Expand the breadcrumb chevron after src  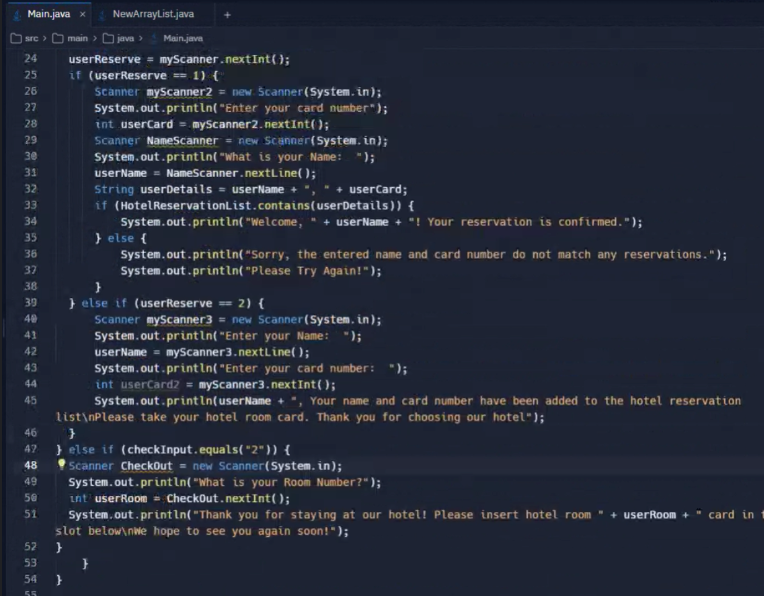click(44, 38)
